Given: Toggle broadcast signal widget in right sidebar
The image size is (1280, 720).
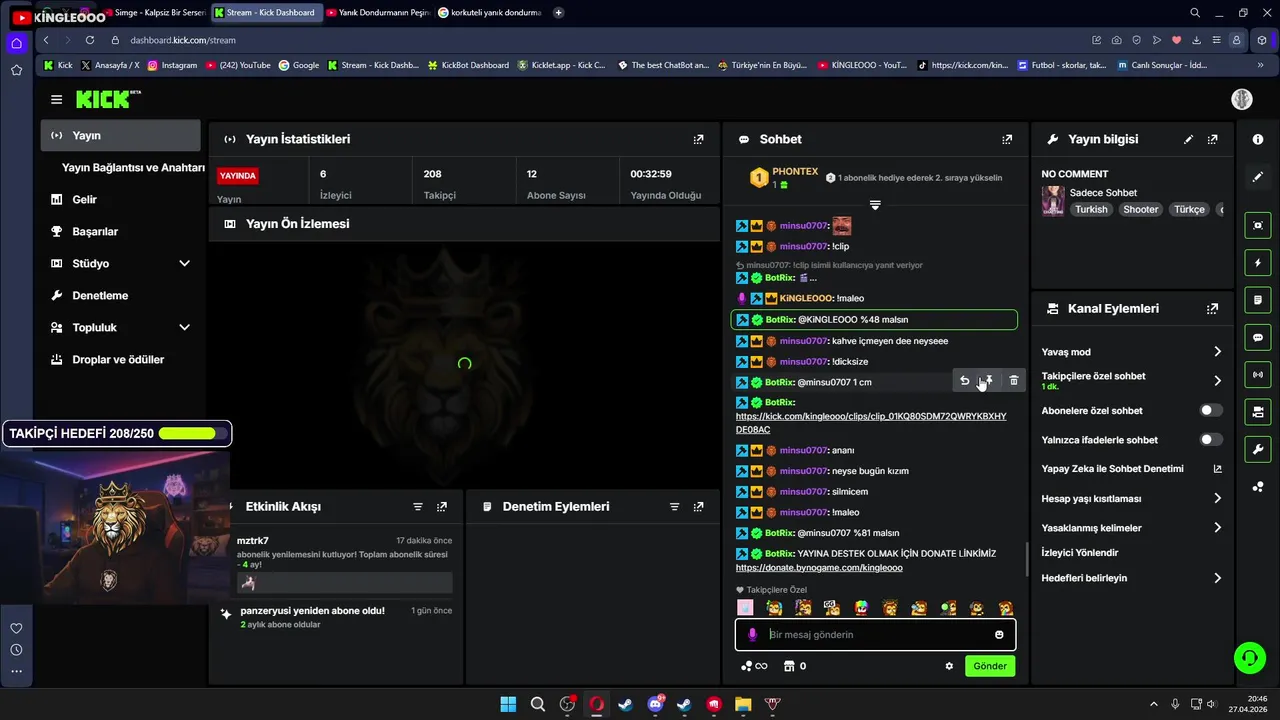Looking at the screenshot, I should tap(1258, 375).
